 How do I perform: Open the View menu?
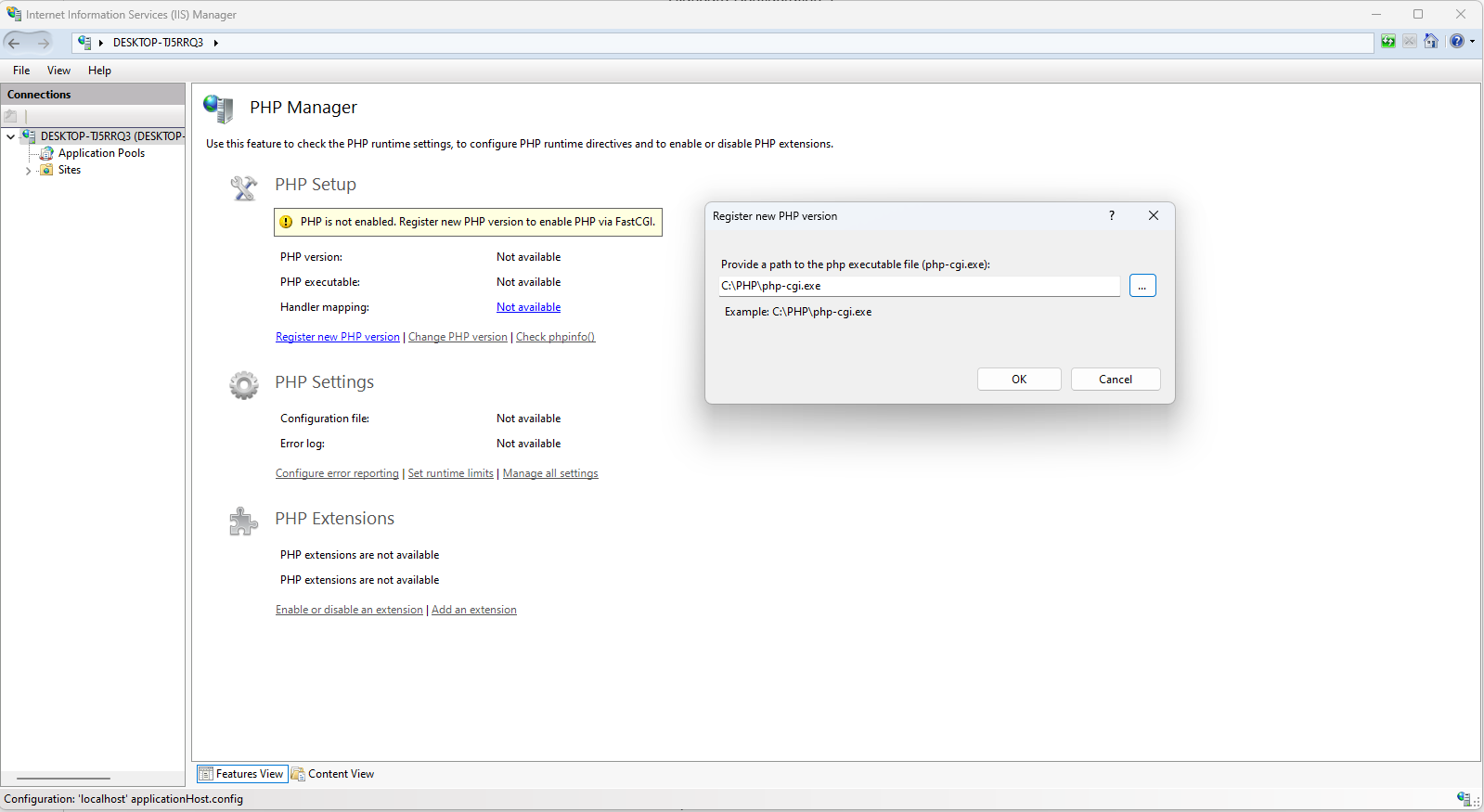point(58,71)
